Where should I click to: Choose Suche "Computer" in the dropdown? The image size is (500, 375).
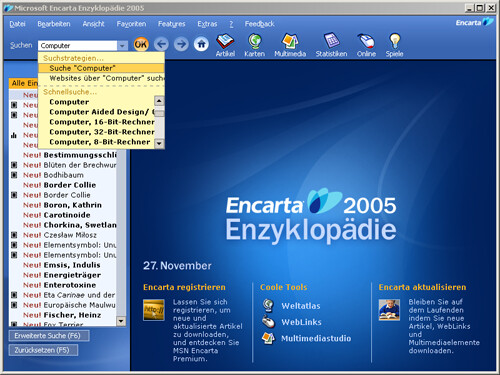click(x=101, y=68)
